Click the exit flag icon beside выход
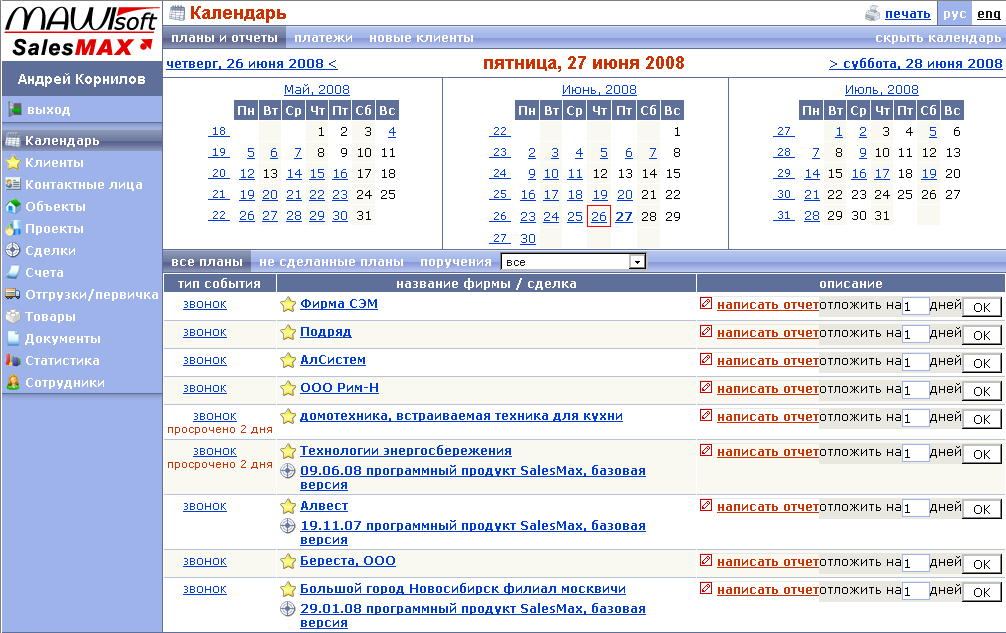The height and width of the screenshot is (633, 1006). (x=14, y=109)
